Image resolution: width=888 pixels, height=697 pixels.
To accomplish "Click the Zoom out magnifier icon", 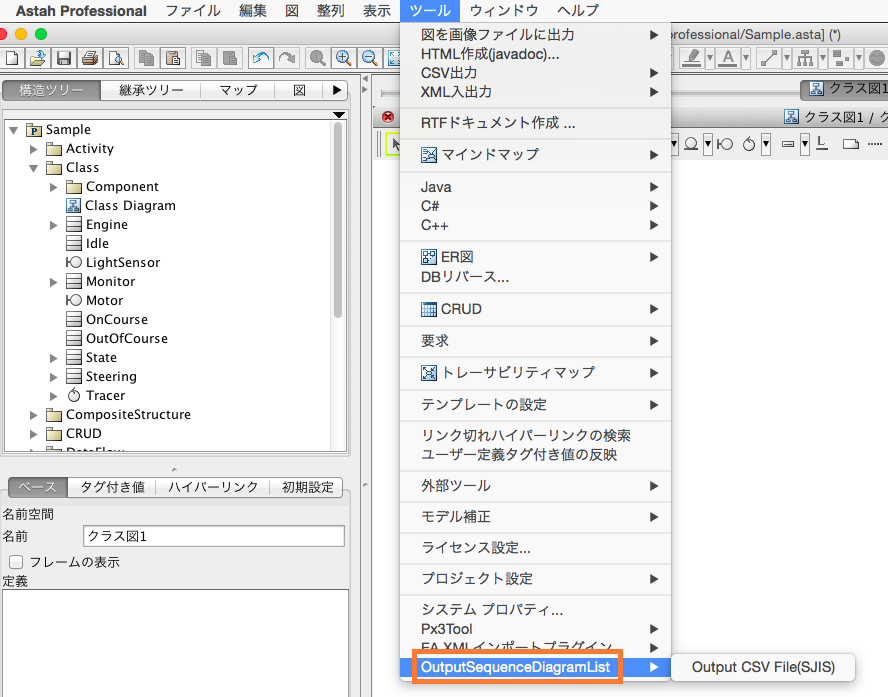I will pos(369,58).
